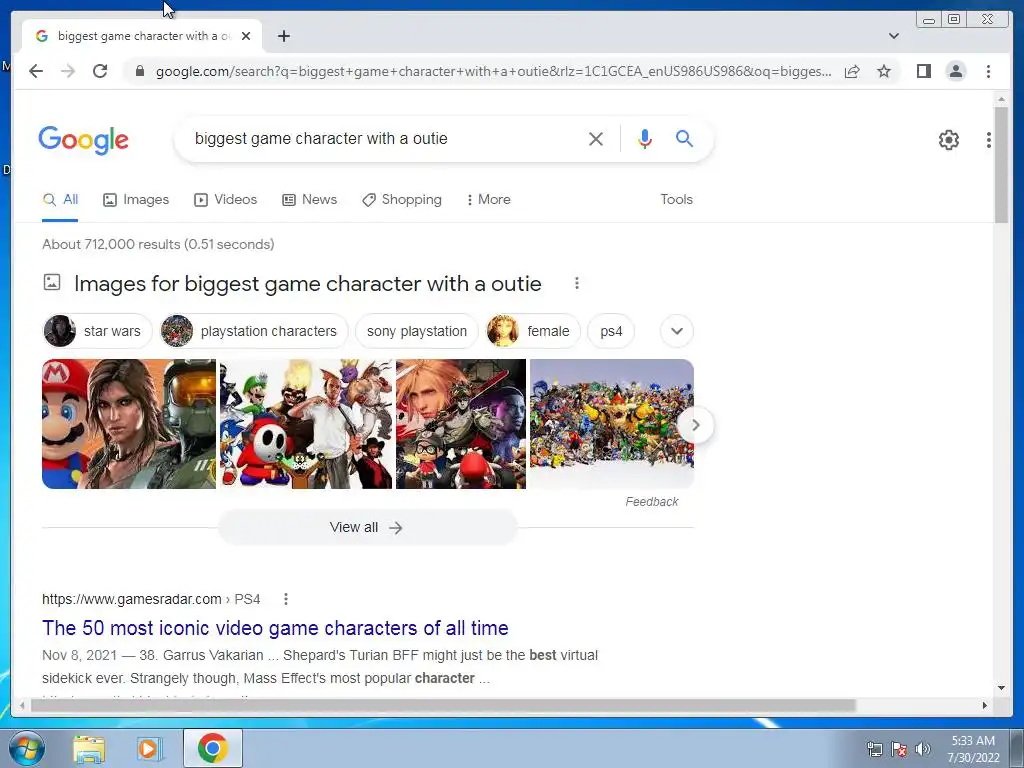The image size is (1024, 768).
Task: Click View all images button
Action: pyautogui.click(x=367, y=527)
